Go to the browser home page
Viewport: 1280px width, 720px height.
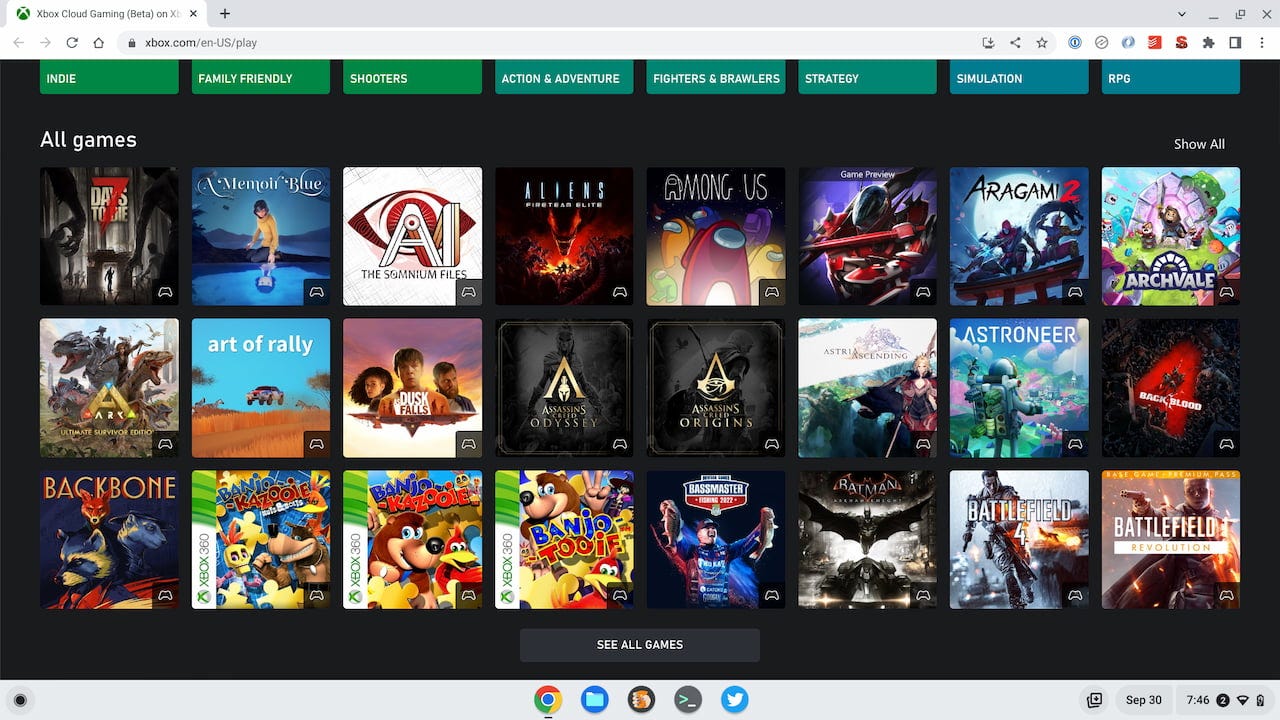98,43
